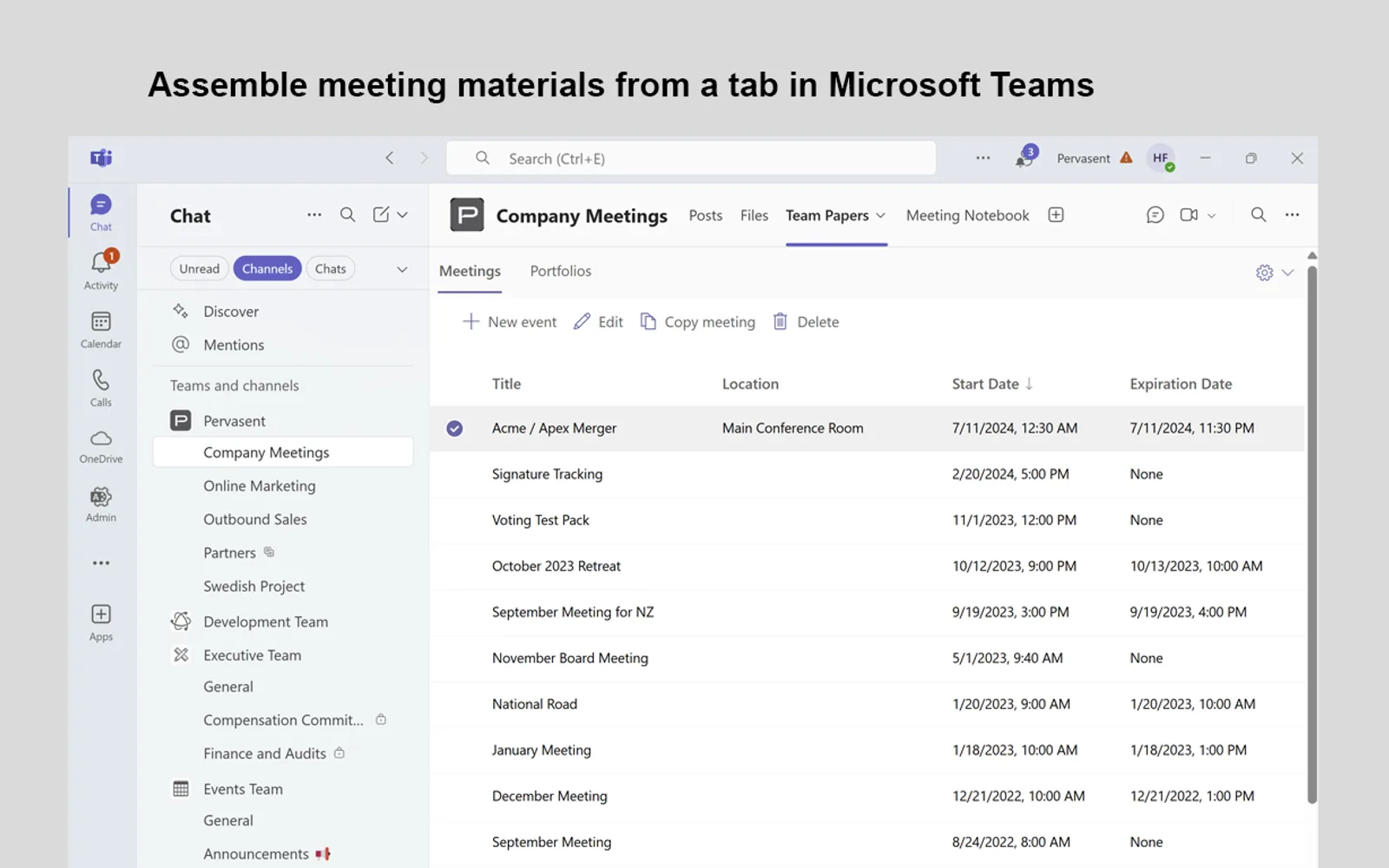The height and width of the screenshot is (868, 1389).
Task: Open the Apps plus icon
Action: coord(101,623)
